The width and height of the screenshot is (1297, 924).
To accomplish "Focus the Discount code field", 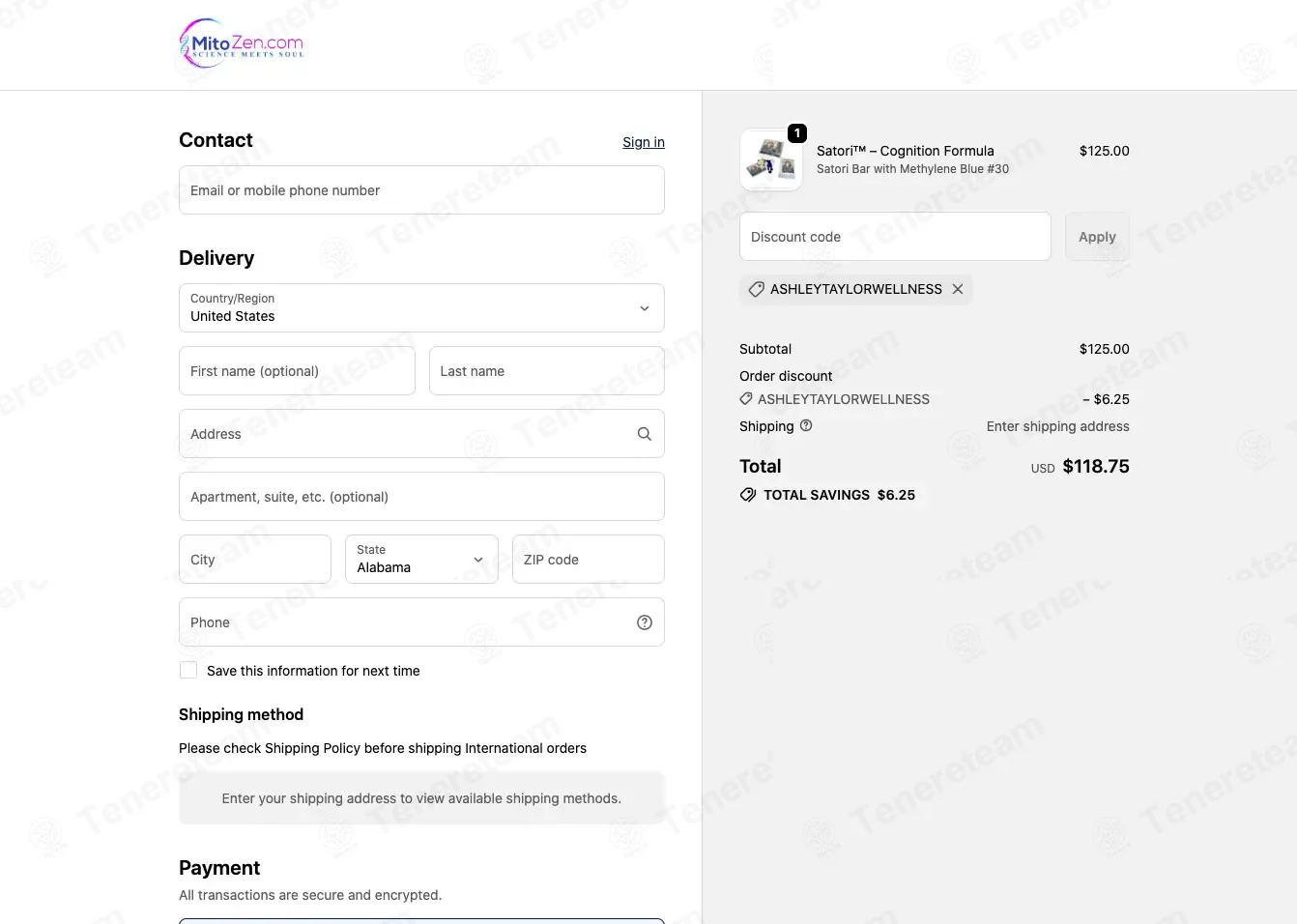I will pyautogui.click(x=895, y=236).
